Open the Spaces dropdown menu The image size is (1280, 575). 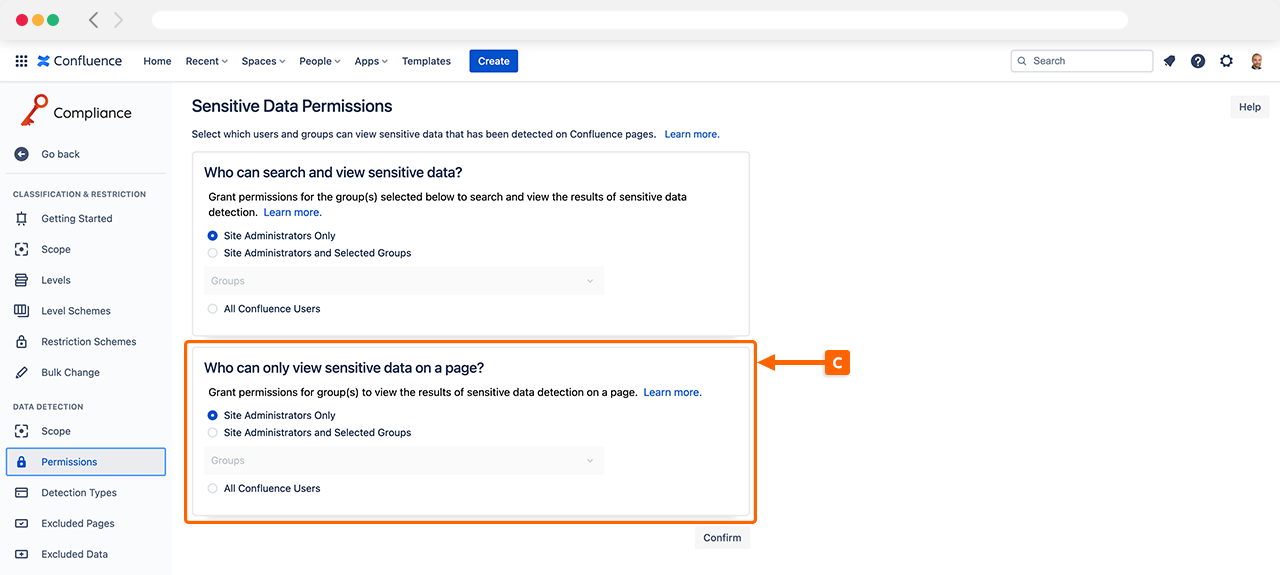pos(263,61)
